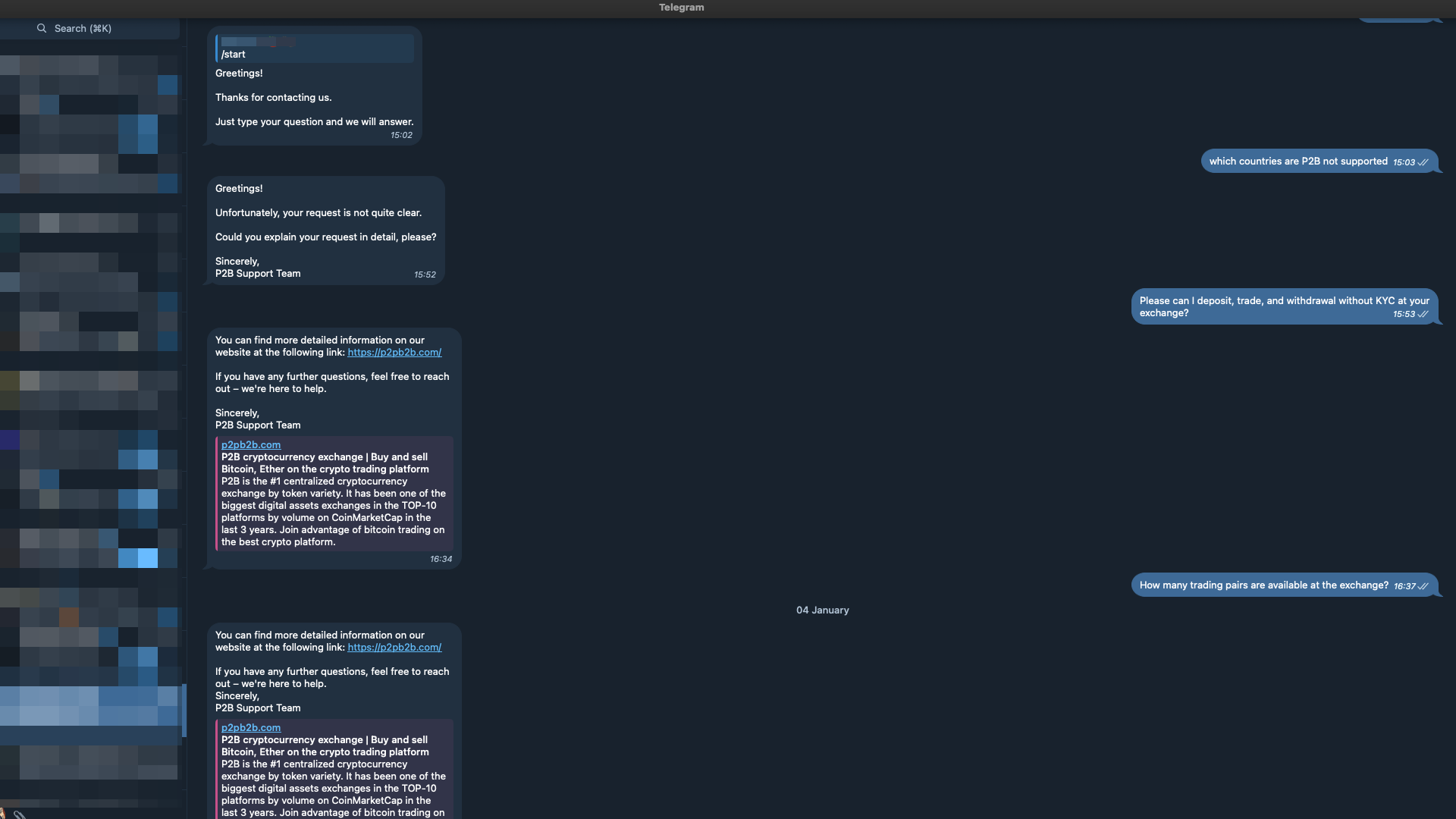The width and height of the screenshot is (1456, 819).
Task: Click the 15:52 timestamp
Action: pyautogui.click(x=425, y=275)
